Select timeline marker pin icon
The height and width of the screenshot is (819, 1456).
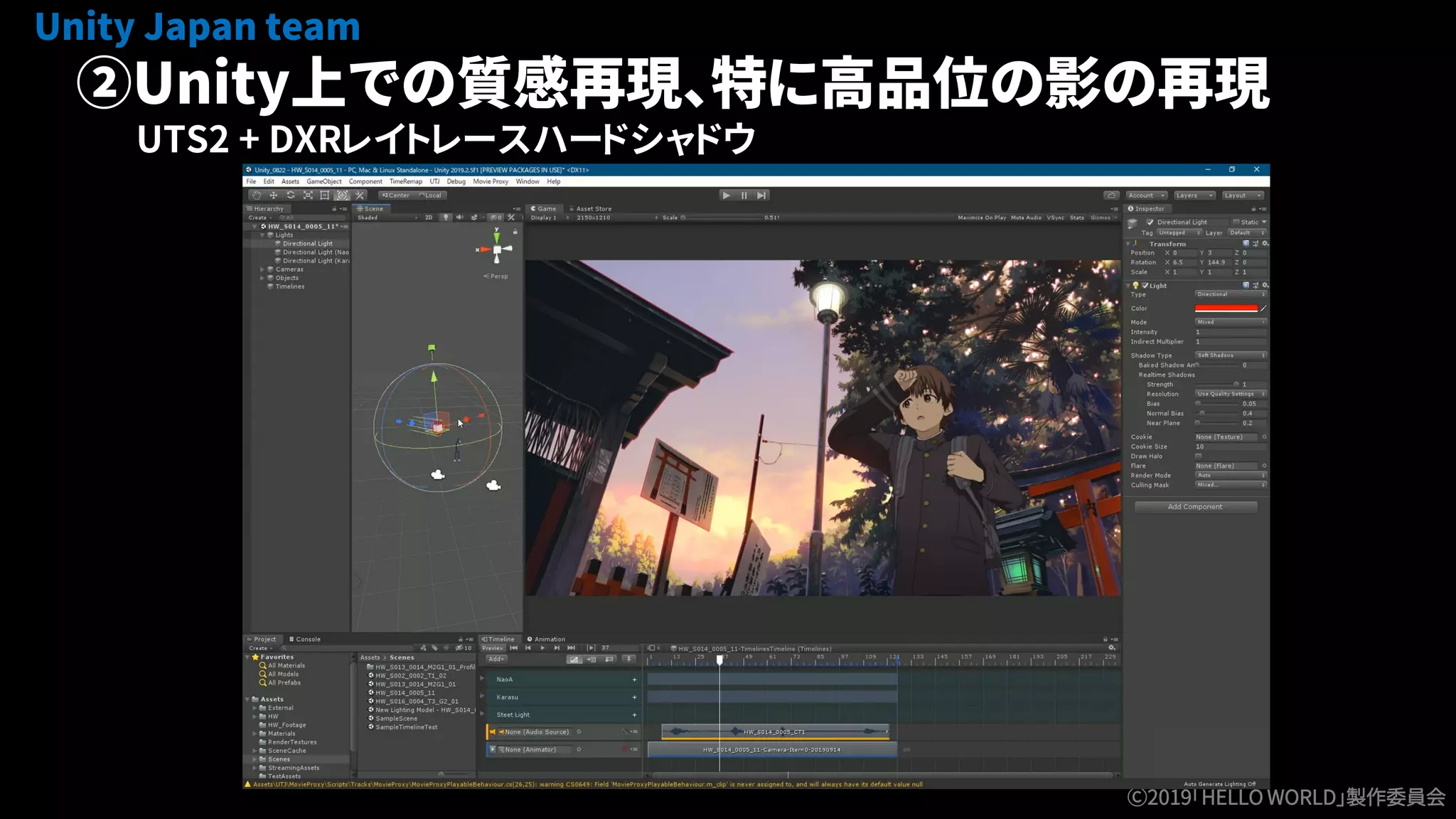coord(628,660)
